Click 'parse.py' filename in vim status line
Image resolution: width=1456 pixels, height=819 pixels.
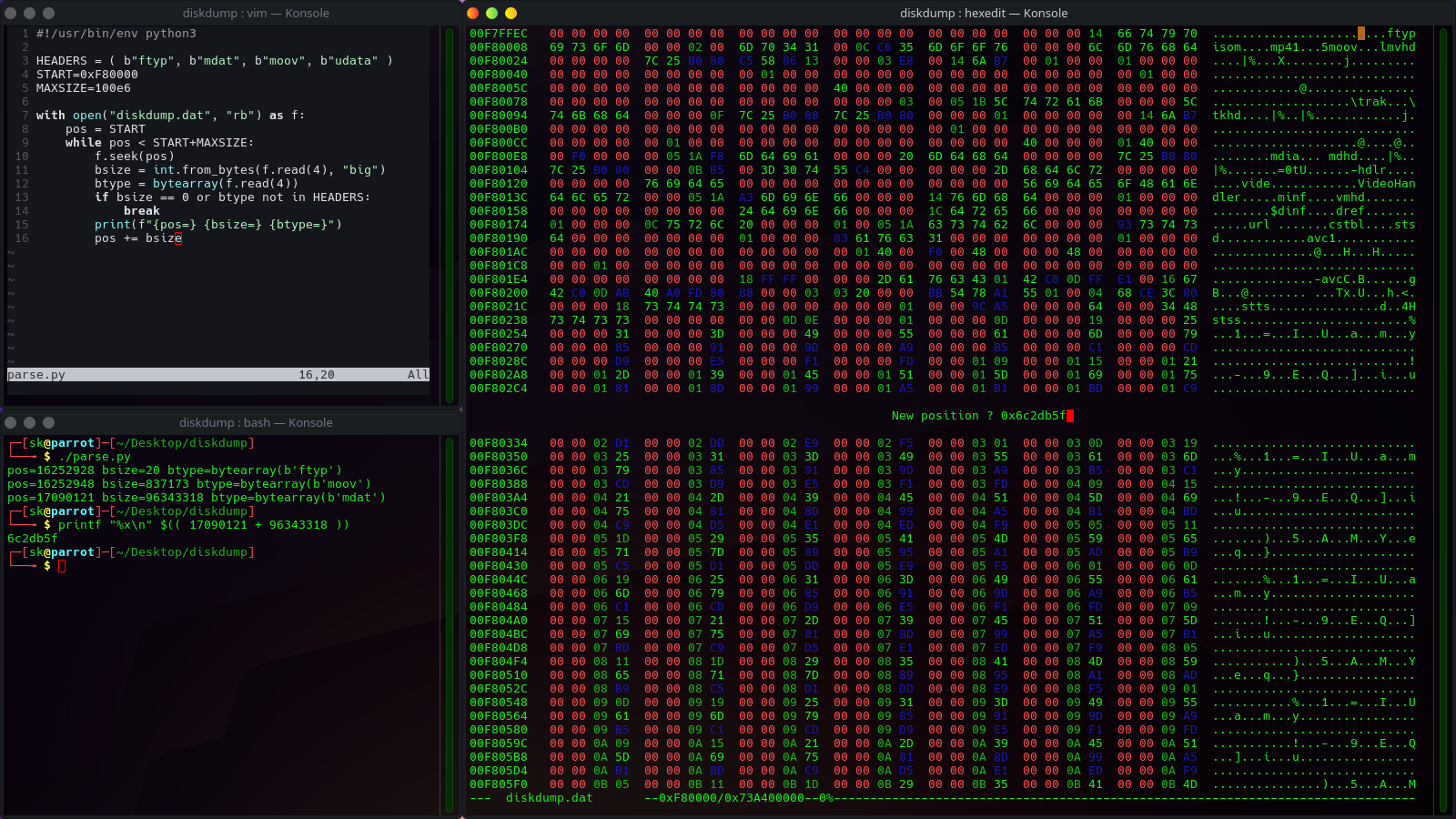(36, 375)
